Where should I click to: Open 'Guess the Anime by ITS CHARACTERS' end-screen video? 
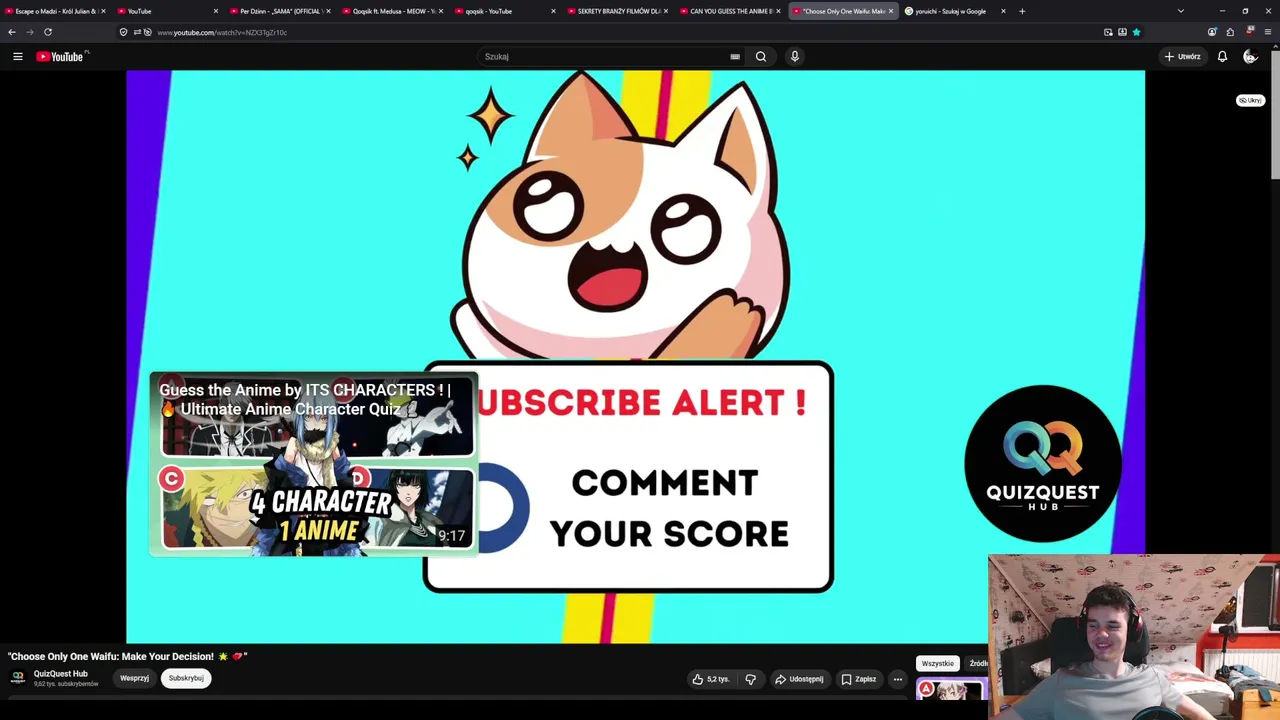click(x=314, y=464)
